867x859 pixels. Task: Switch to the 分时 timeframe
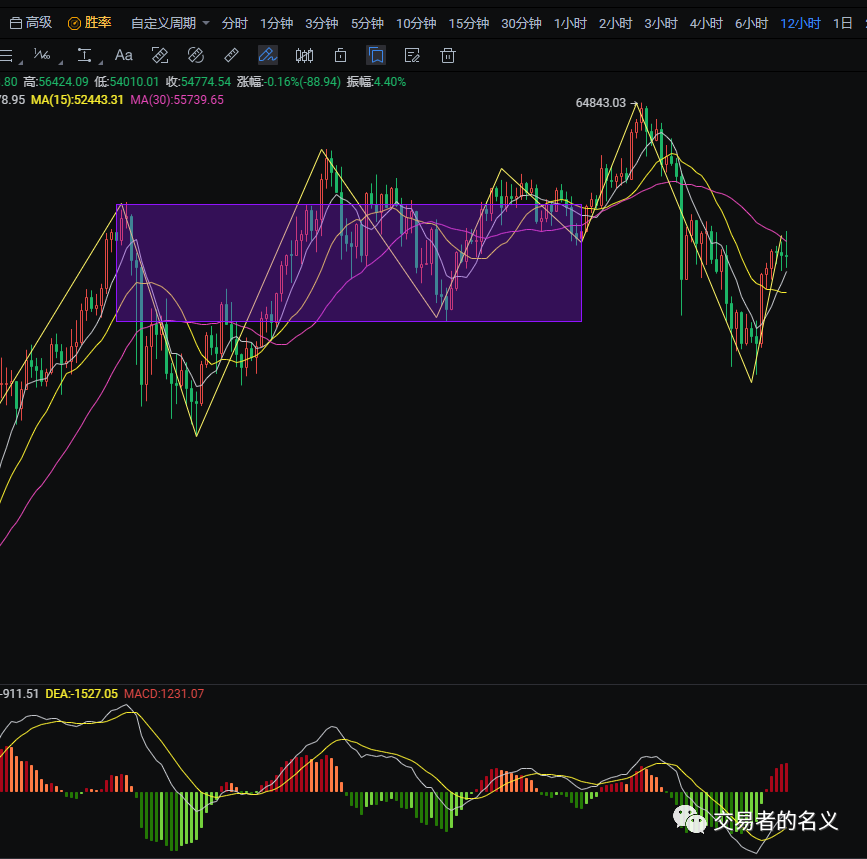(234, 23)
